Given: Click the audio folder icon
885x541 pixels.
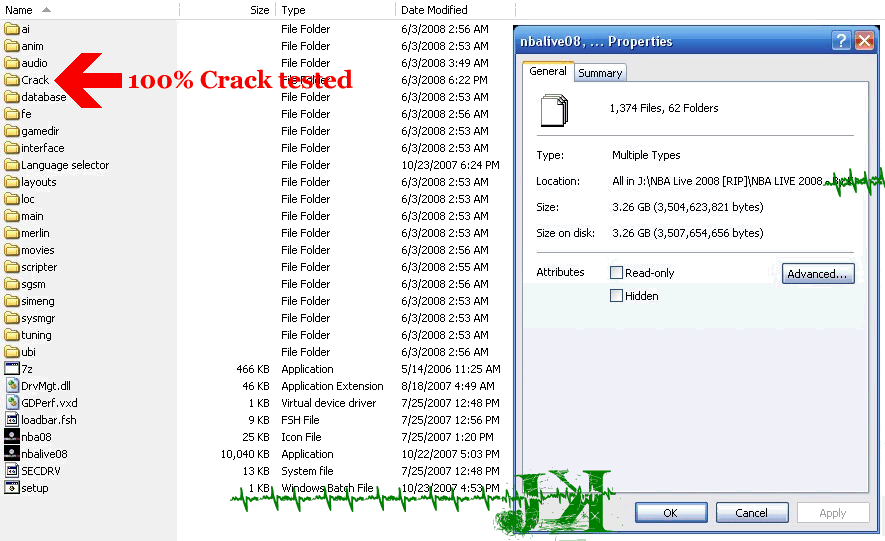Looking at the screenshot, I should pyautogui.click(x=12, y=63).
